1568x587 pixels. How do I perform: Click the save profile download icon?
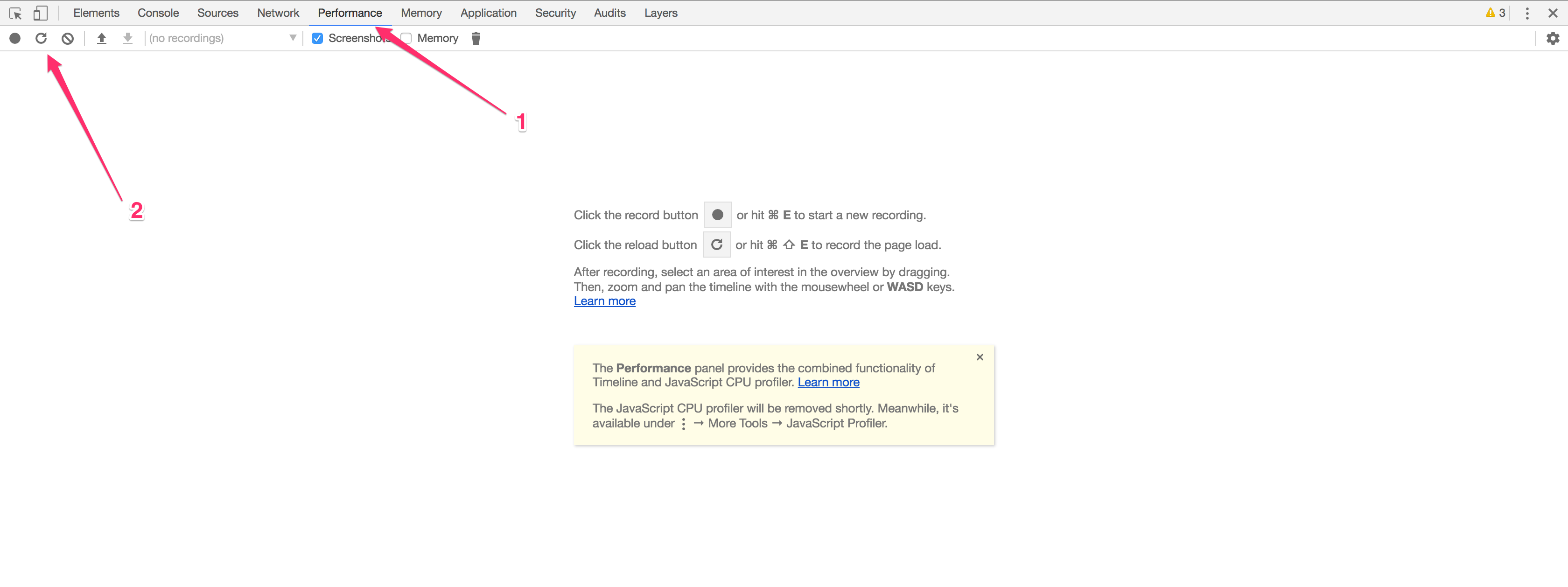point(128,38)
